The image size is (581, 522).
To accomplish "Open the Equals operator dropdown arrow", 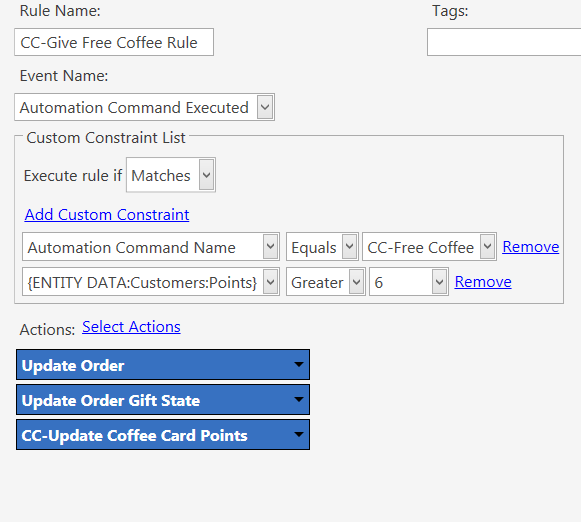I will coord(349,247).
